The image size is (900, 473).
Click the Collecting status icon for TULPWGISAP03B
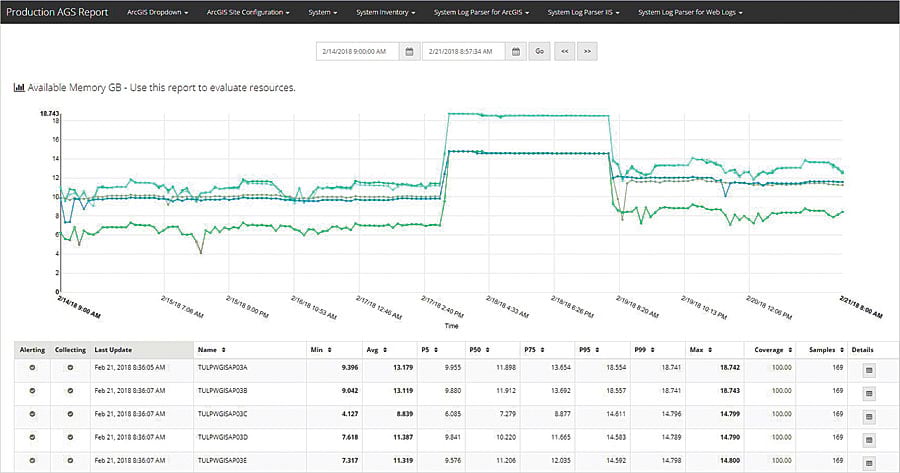(x=70, y=390)
